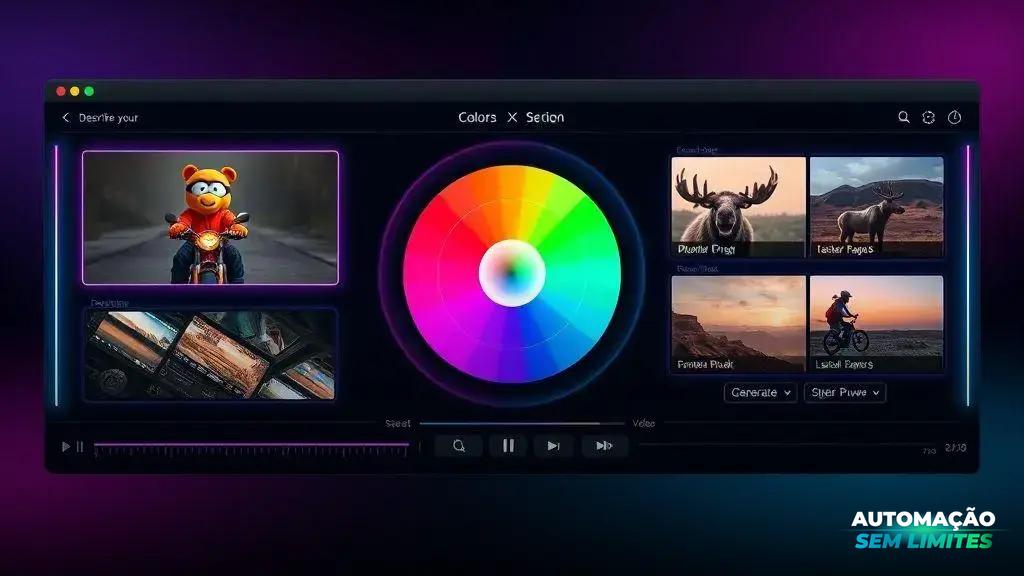Viewport: 1024px width, 576px height.
Task: Click the yellow minimize window button
Action: 74,91
